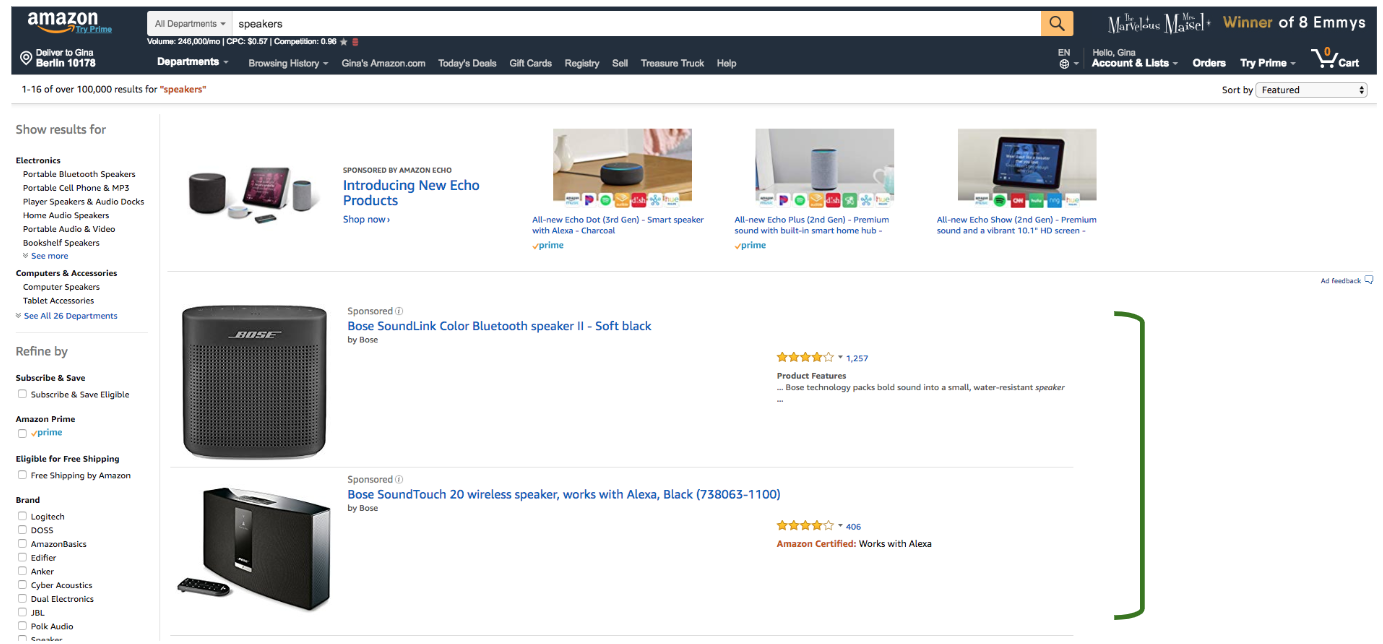Open the Help menu item
1383x644 pixels.
(727, 63)
